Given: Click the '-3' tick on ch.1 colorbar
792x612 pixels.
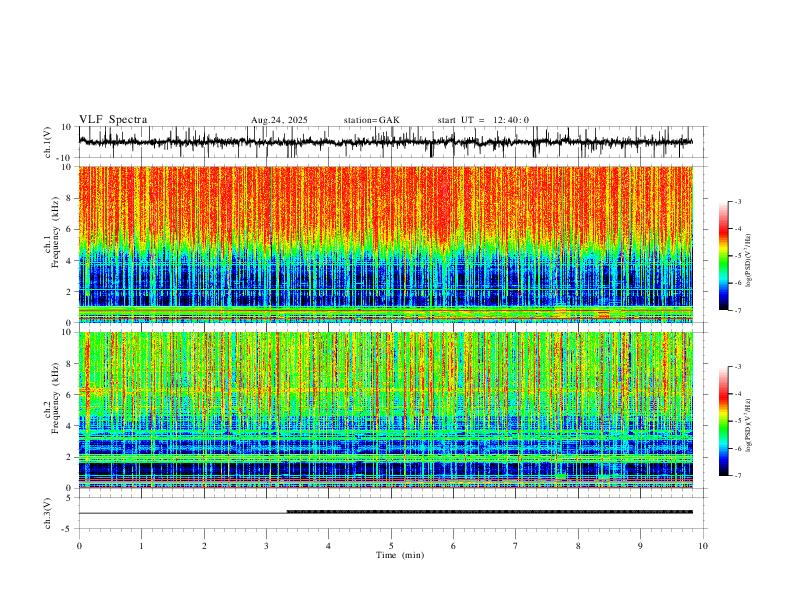Looking at the screenshot, I should click(x=738, y=201).
